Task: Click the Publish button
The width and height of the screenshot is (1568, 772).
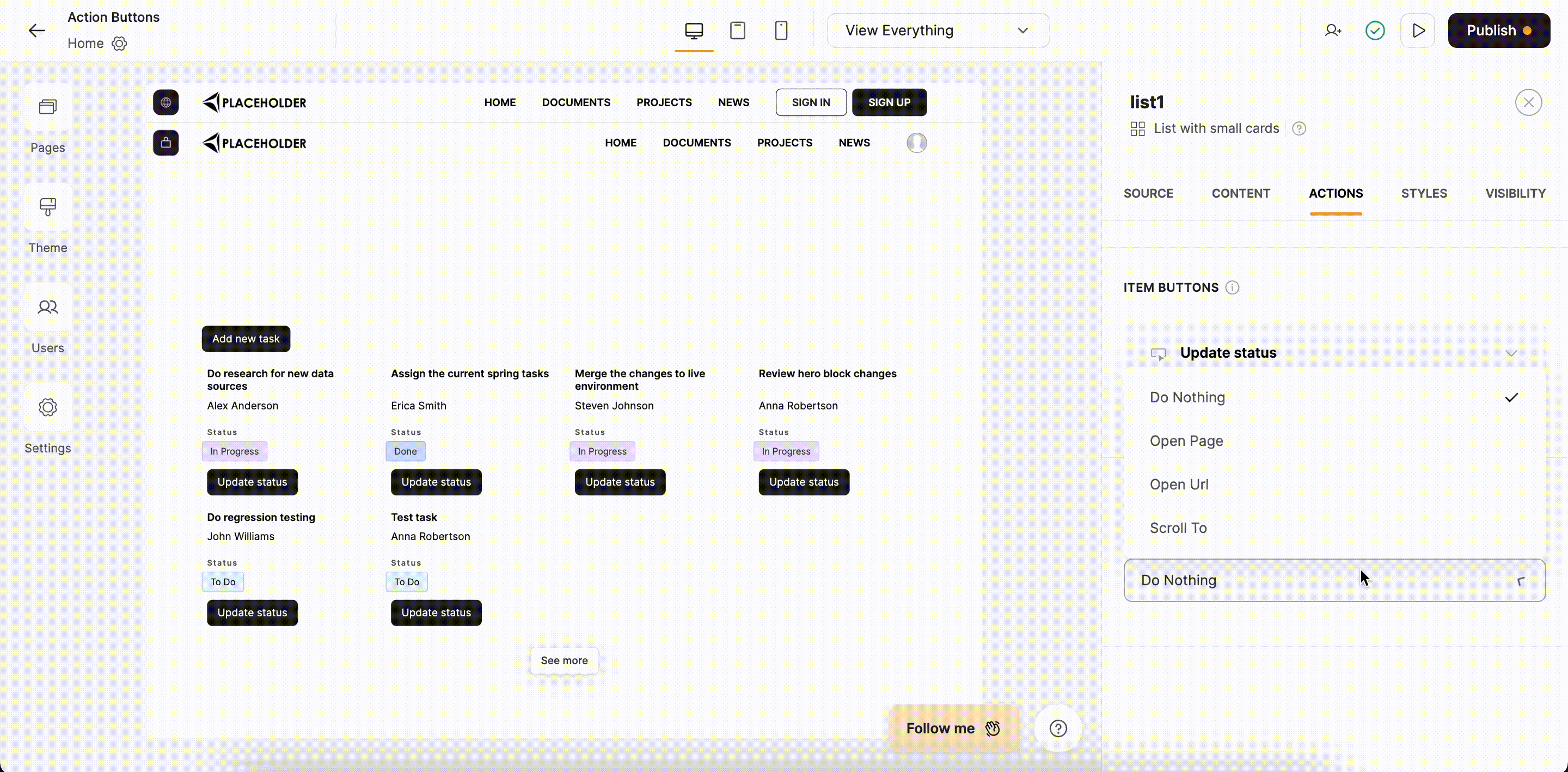Action: pyautogui.click(x=1498, y=30)
